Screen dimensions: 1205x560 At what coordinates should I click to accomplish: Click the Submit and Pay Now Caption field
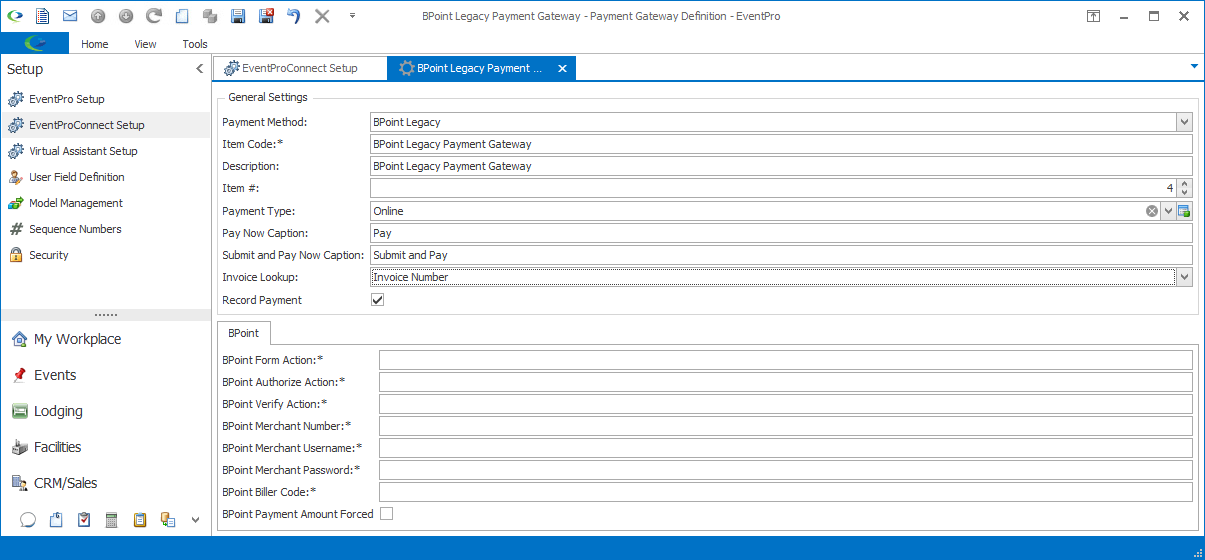[x=781, y=255]
